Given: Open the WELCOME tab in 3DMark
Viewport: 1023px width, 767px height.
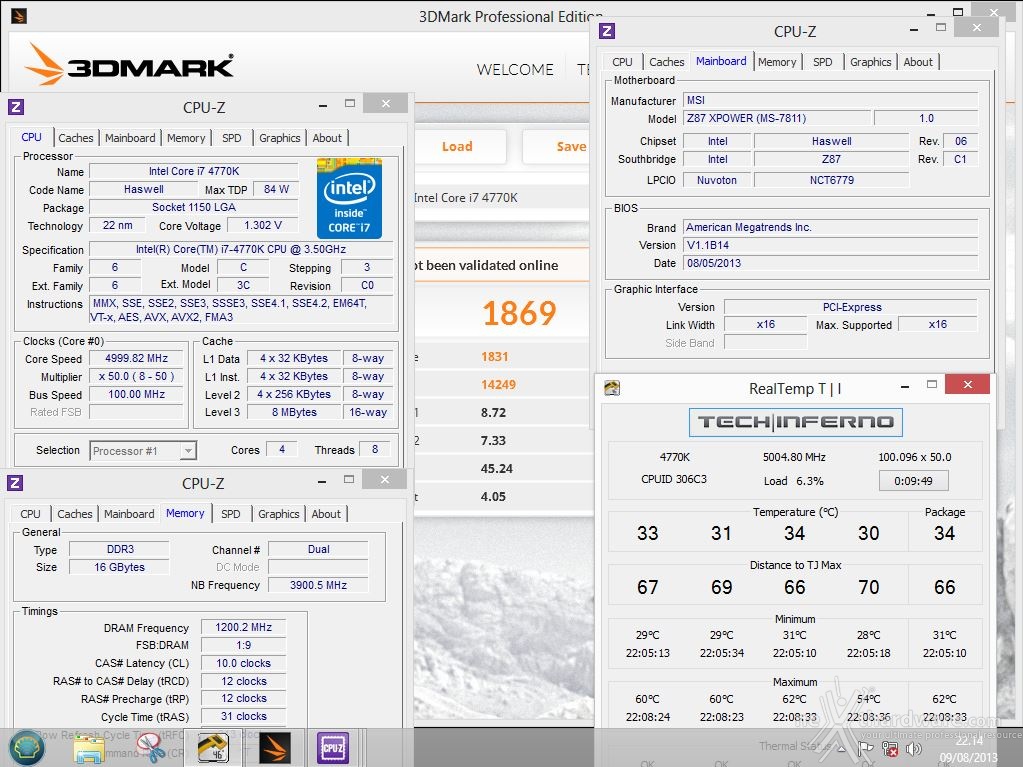Looking at the screenshot, I should tap(515, 69).
